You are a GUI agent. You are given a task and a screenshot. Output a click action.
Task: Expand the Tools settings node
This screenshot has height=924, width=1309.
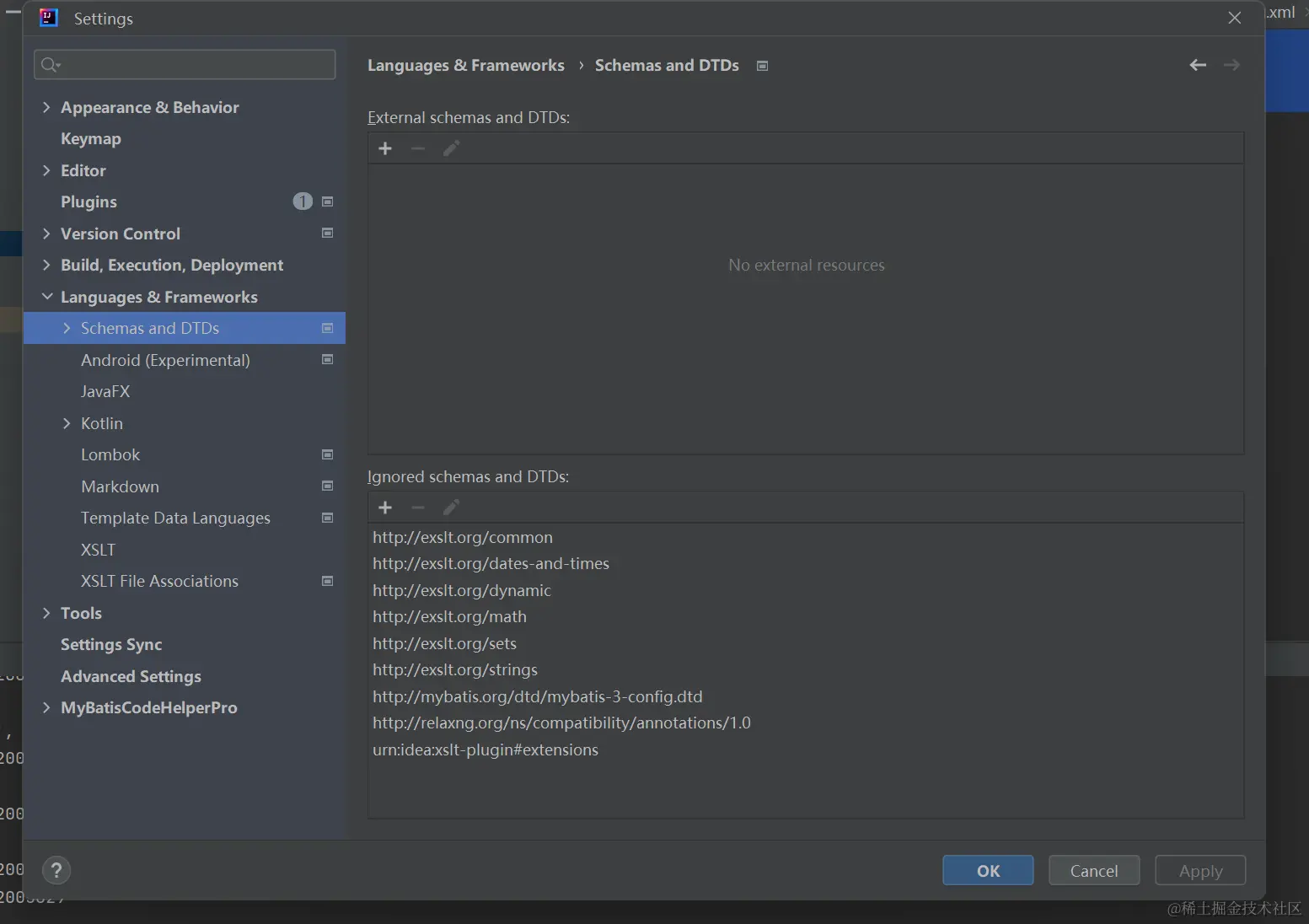tap(46, 613)
